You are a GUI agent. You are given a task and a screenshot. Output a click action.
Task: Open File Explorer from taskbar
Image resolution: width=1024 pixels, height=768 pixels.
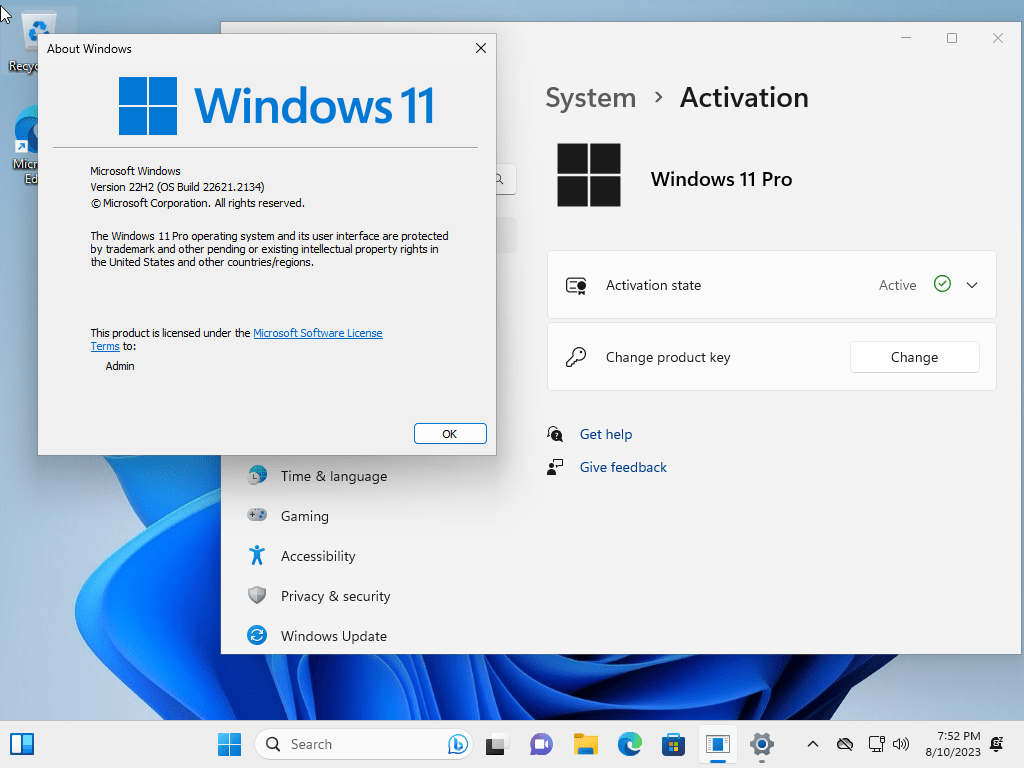pos(586,744)
